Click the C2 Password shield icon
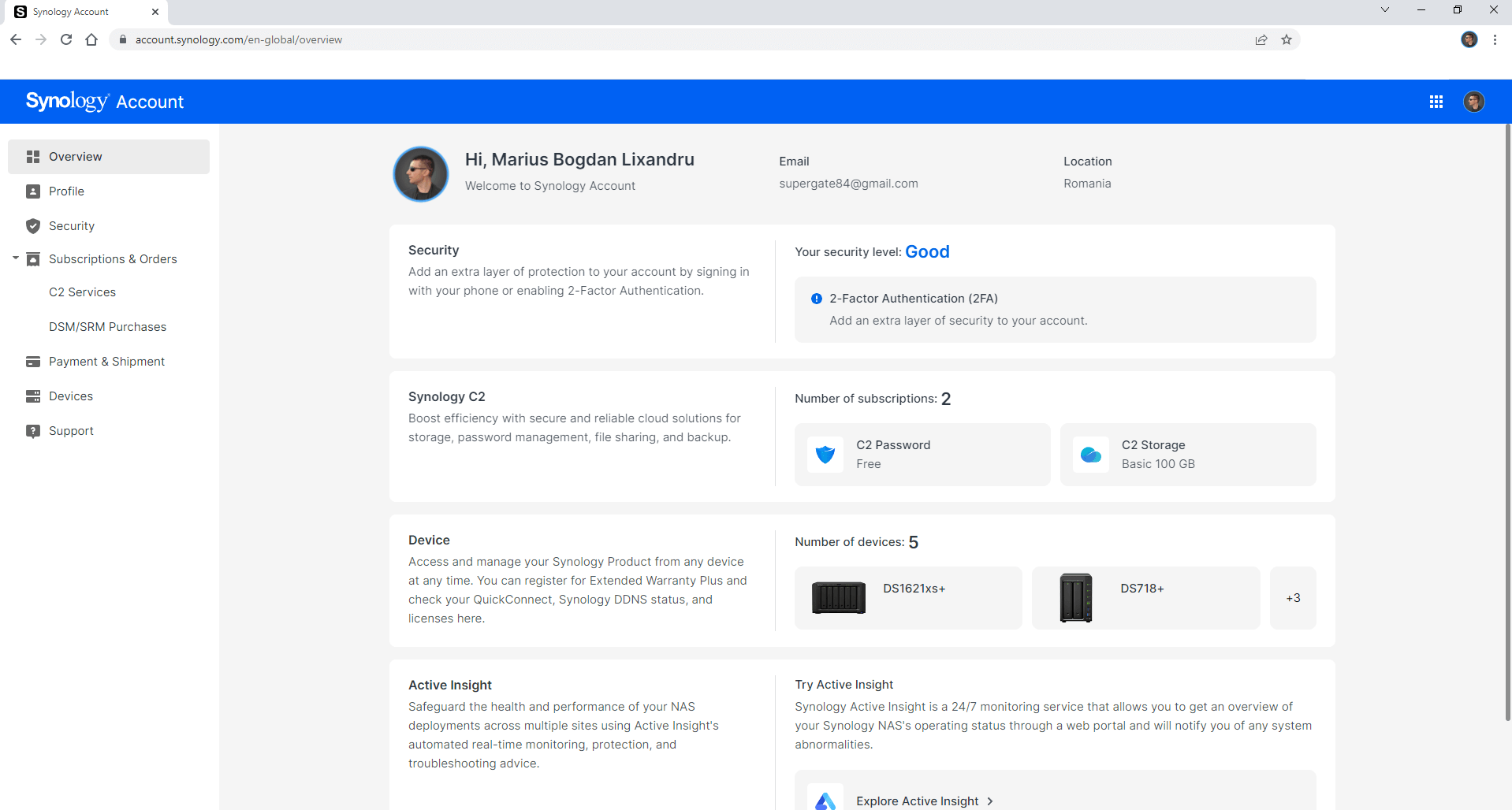 pyautogui.click(x=825, y=455)
